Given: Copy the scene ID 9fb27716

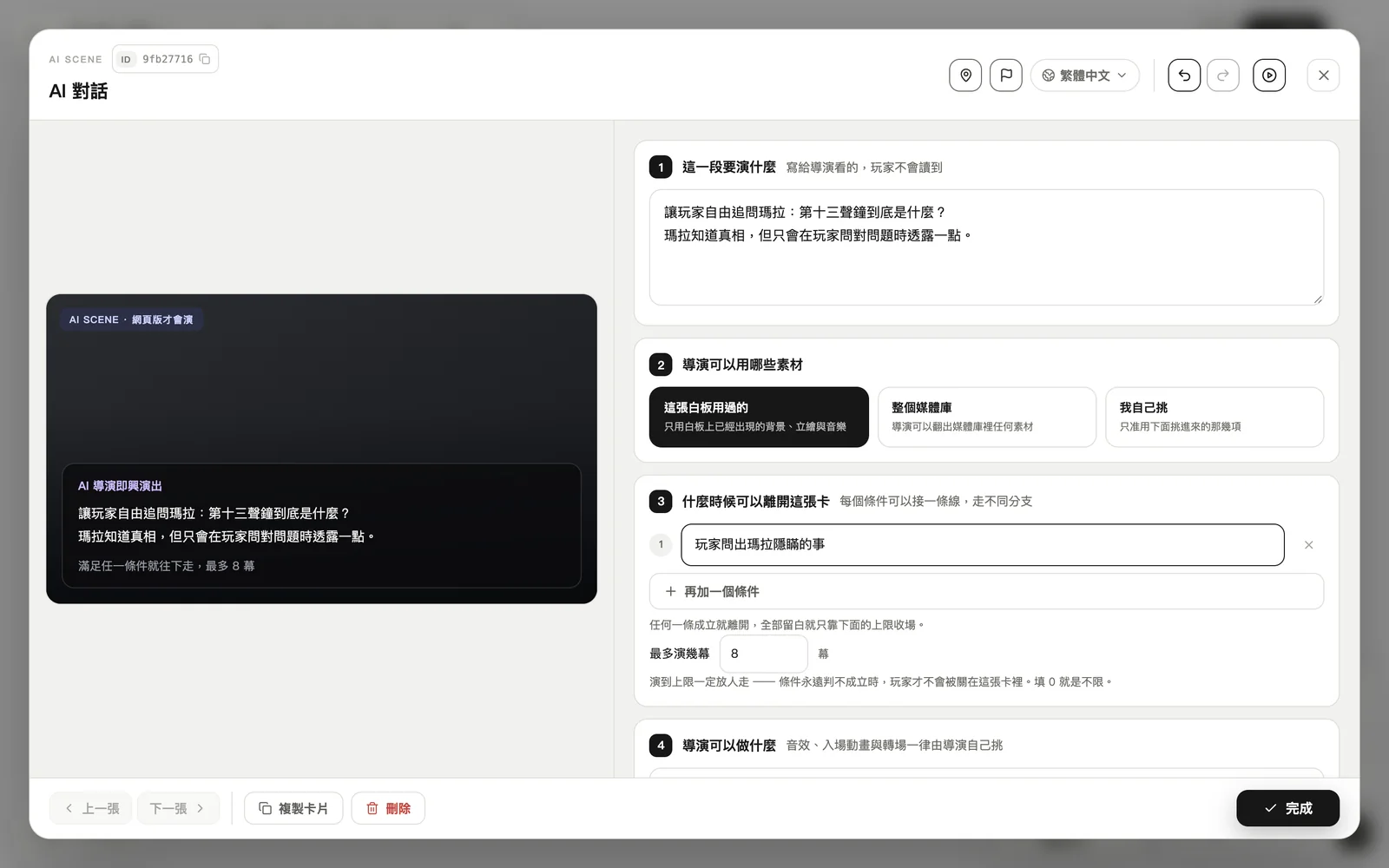Looking at the screenshot, I should coord(205,59).
